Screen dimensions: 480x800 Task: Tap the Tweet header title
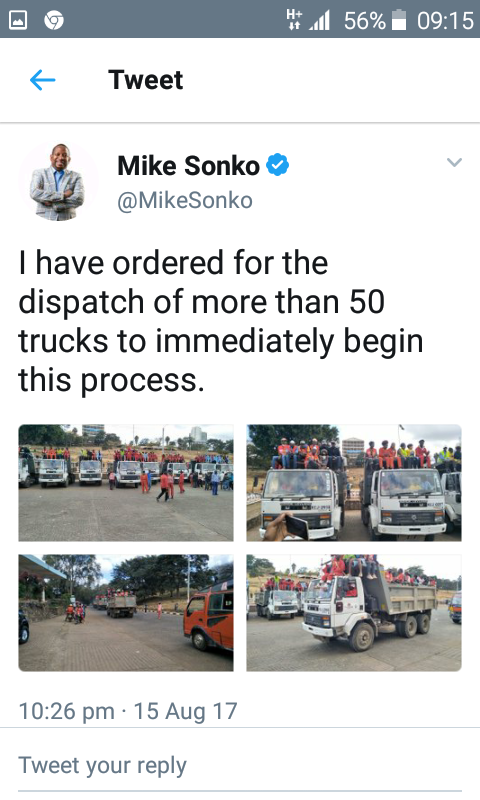pos(145,80)
